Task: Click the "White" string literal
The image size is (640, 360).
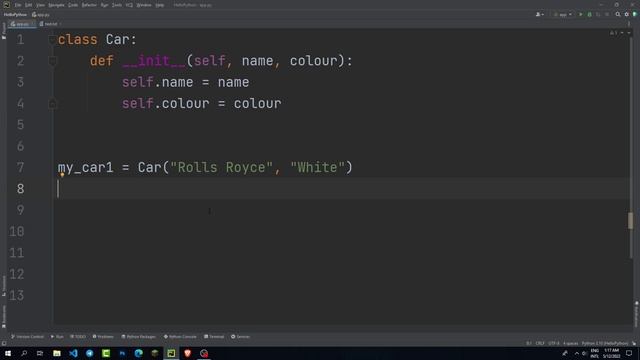Action: point(318,167)
